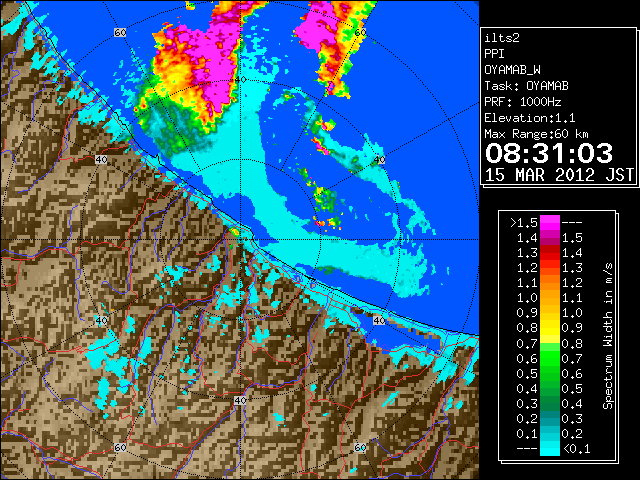Screen dimensions: 640x480
Task: Click the >1.5 label in the legend
Action: click(x=524, y=223)
